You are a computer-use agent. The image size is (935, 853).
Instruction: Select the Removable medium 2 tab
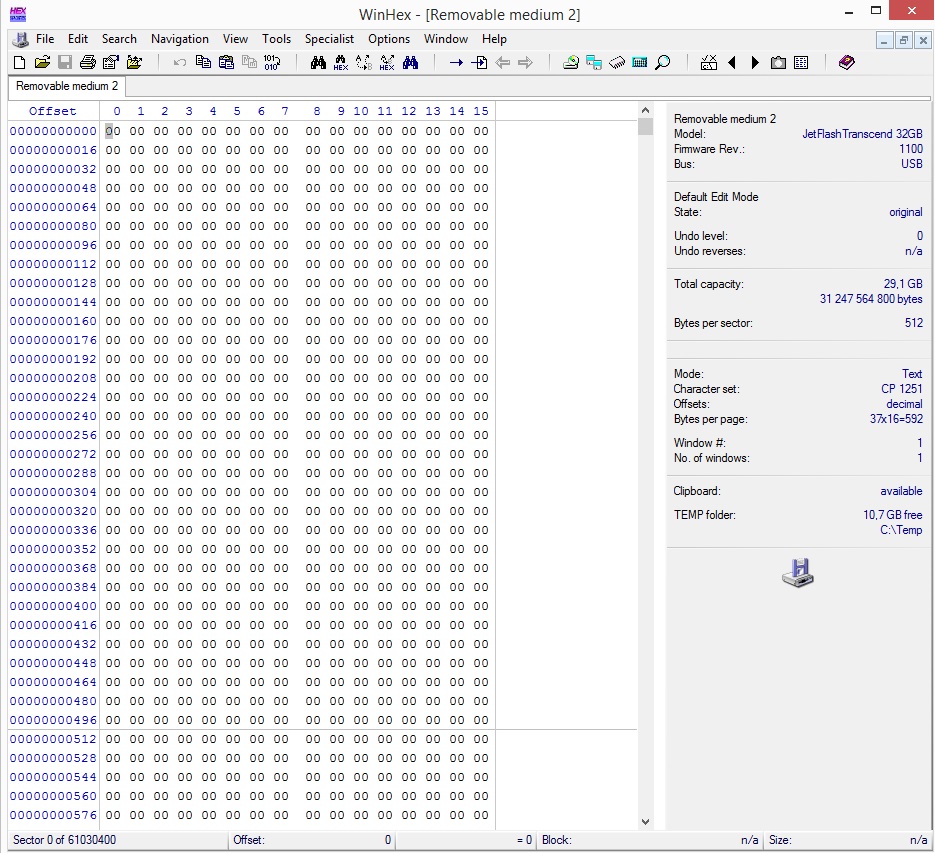67,86
